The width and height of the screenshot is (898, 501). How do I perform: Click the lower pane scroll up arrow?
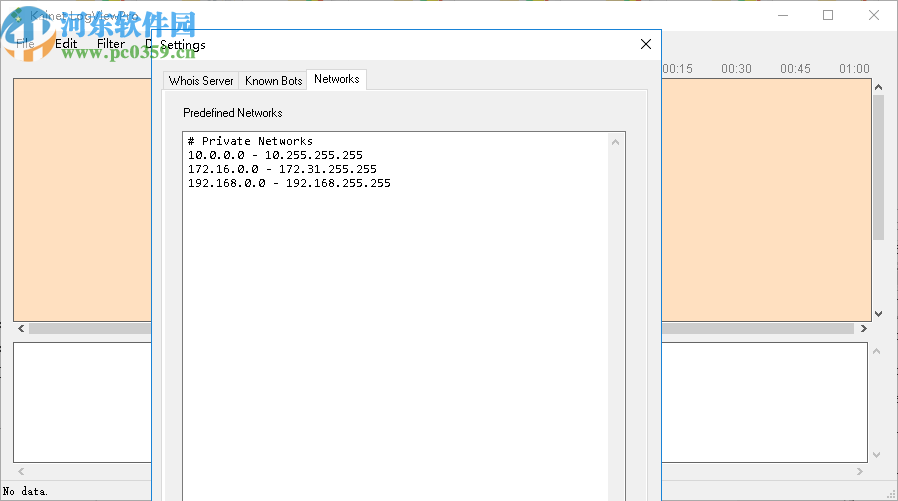tap(876, 351)
